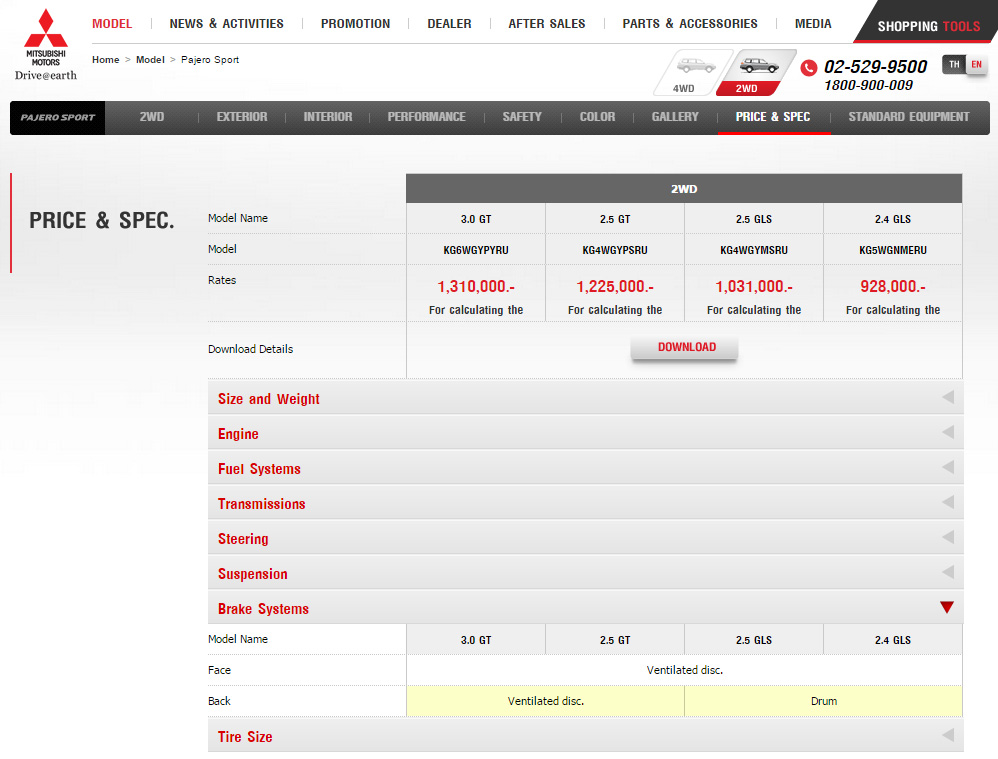Click the 2WD table header bar

(x=684, y=188)
